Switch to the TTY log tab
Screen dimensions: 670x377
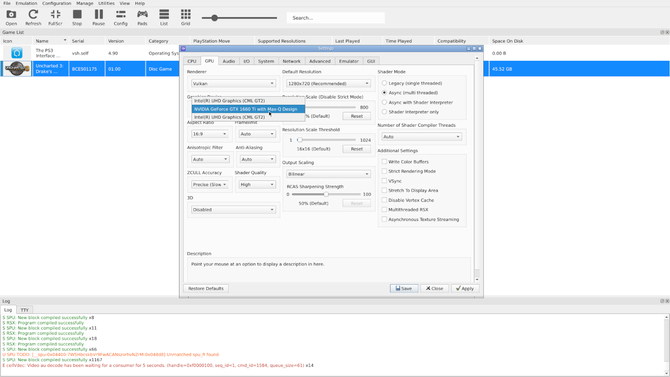[25, 310]
